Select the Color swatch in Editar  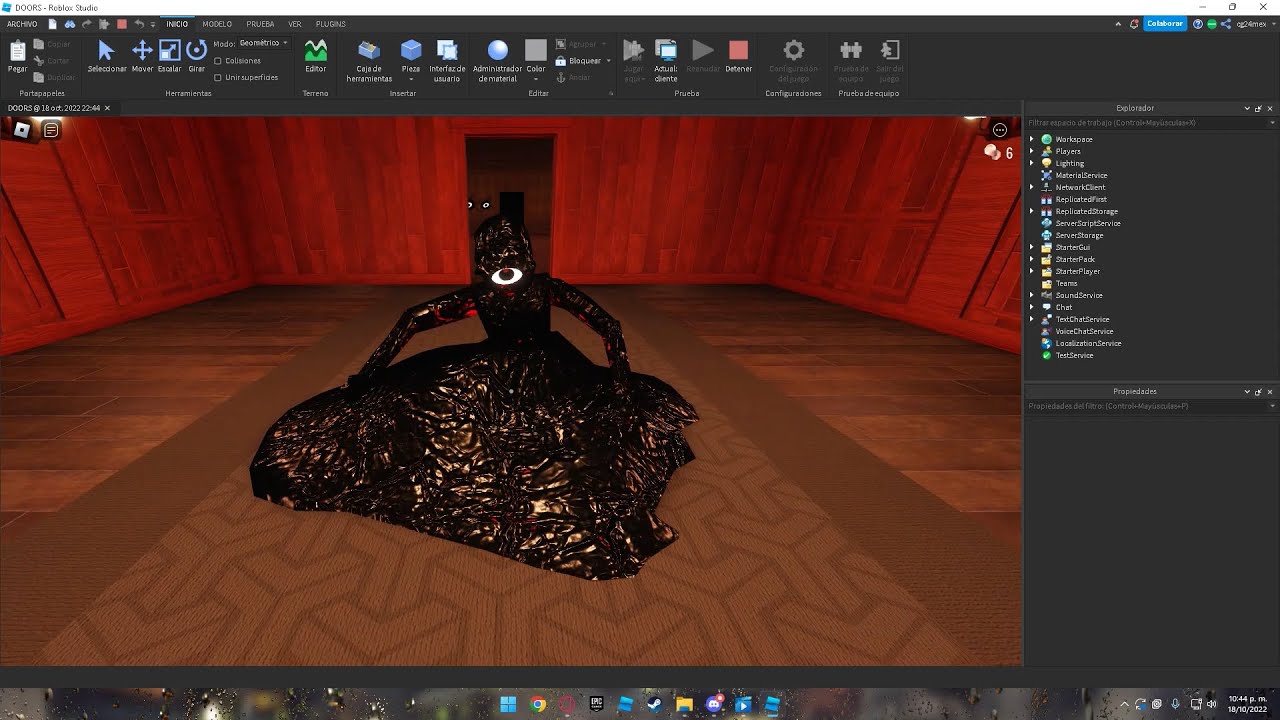(x=536, y=50)
